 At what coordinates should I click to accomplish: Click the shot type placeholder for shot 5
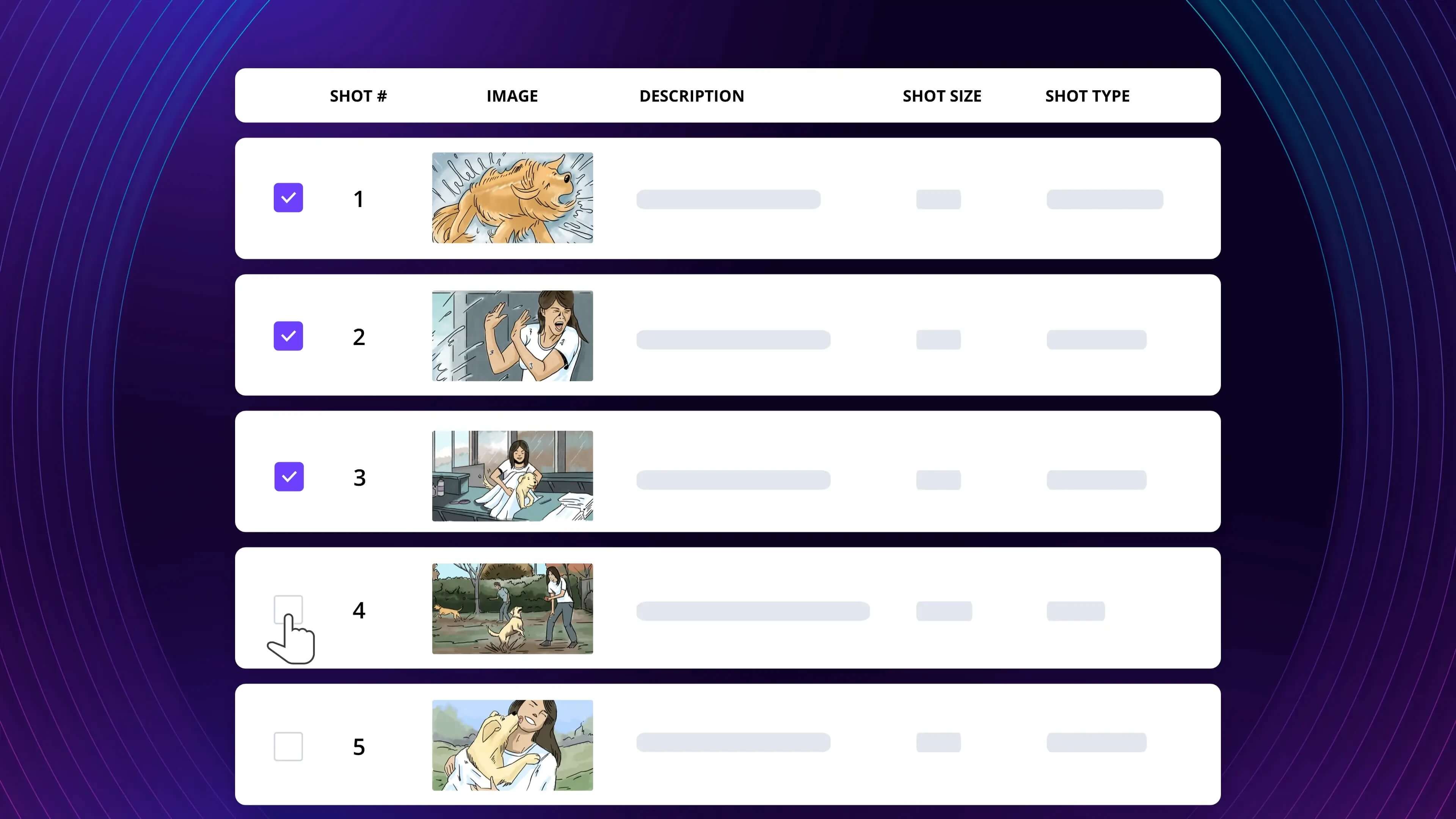(1096, 742)
